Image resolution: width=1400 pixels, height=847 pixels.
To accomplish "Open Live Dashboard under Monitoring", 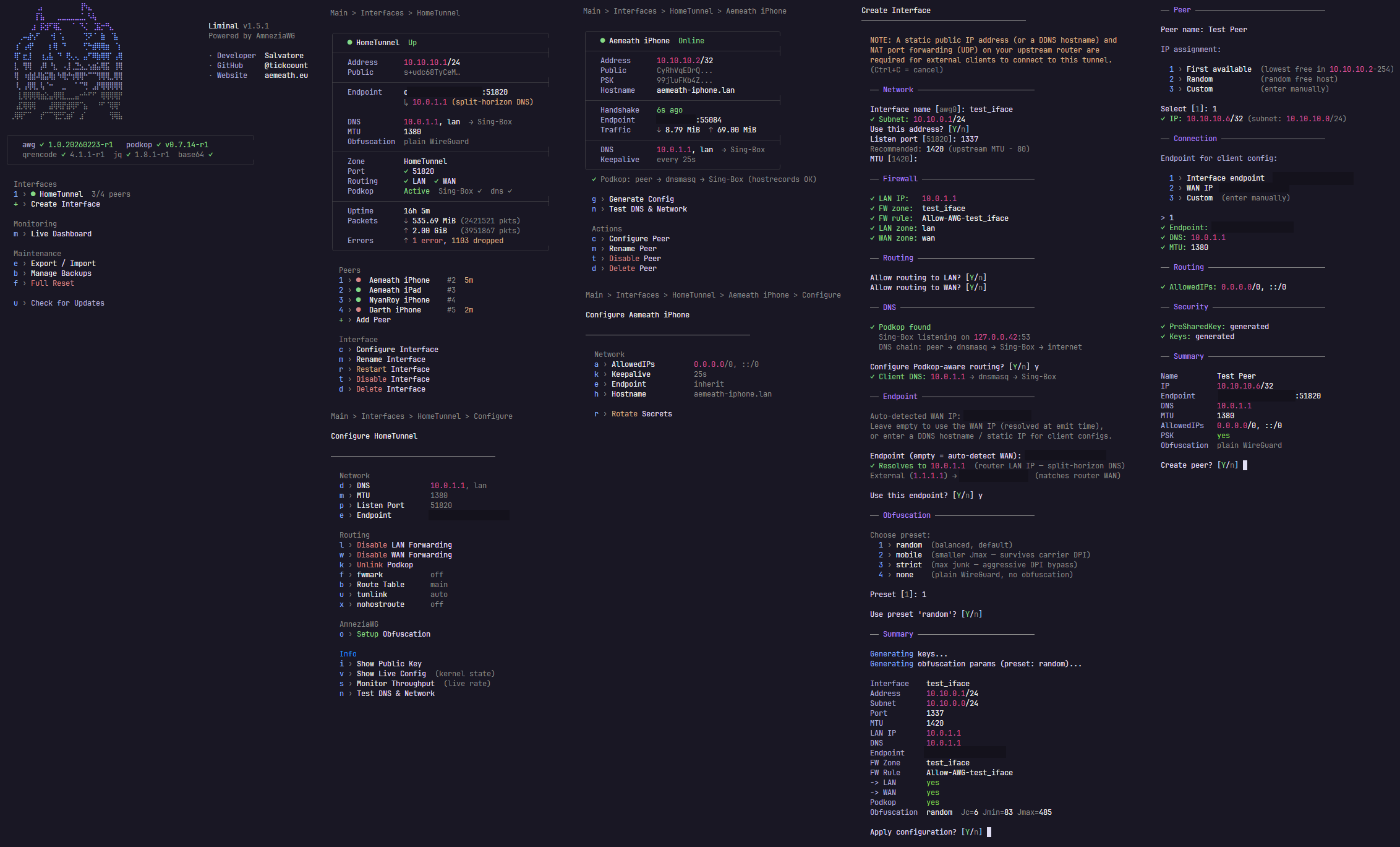I will coord(53,234).
